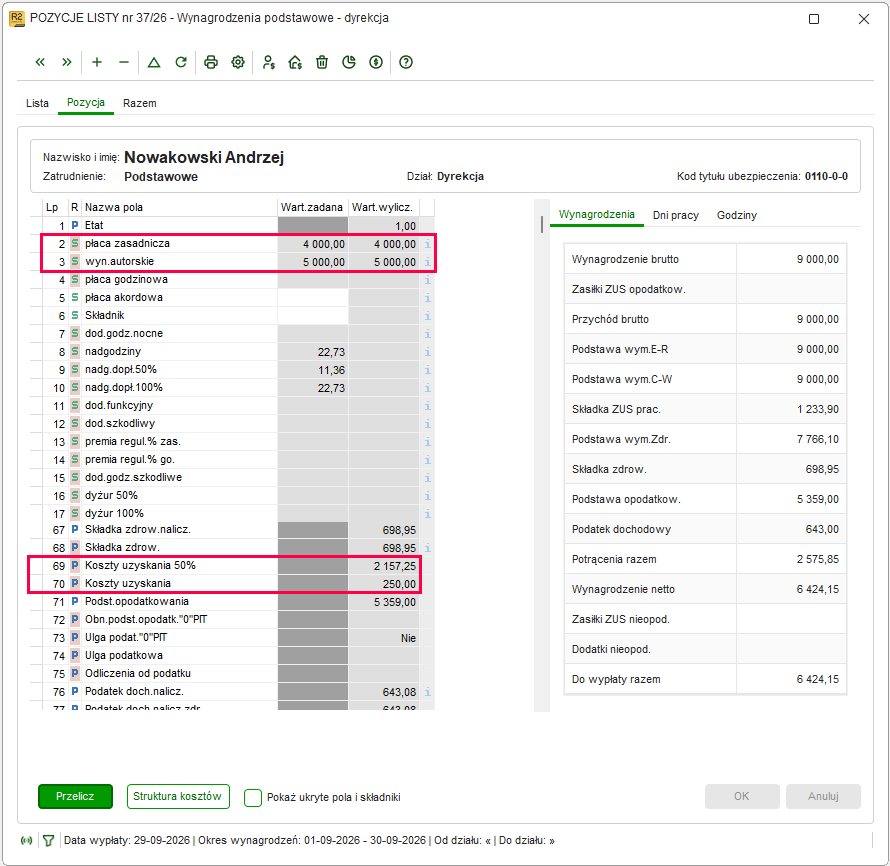This screenshot has width=890, height=866.
Task: Switch to the Godziny tab
Action: 737,215
